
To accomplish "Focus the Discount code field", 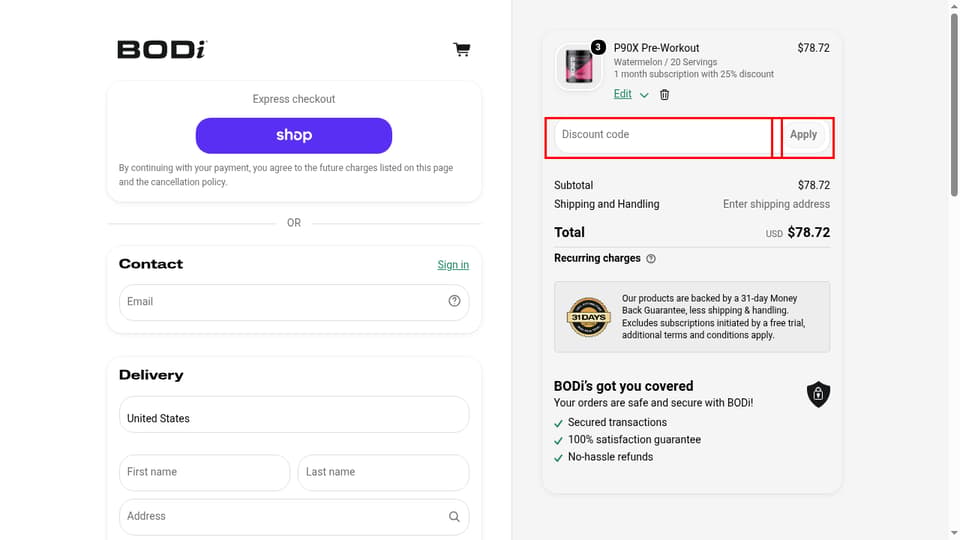I will [662, 135].
